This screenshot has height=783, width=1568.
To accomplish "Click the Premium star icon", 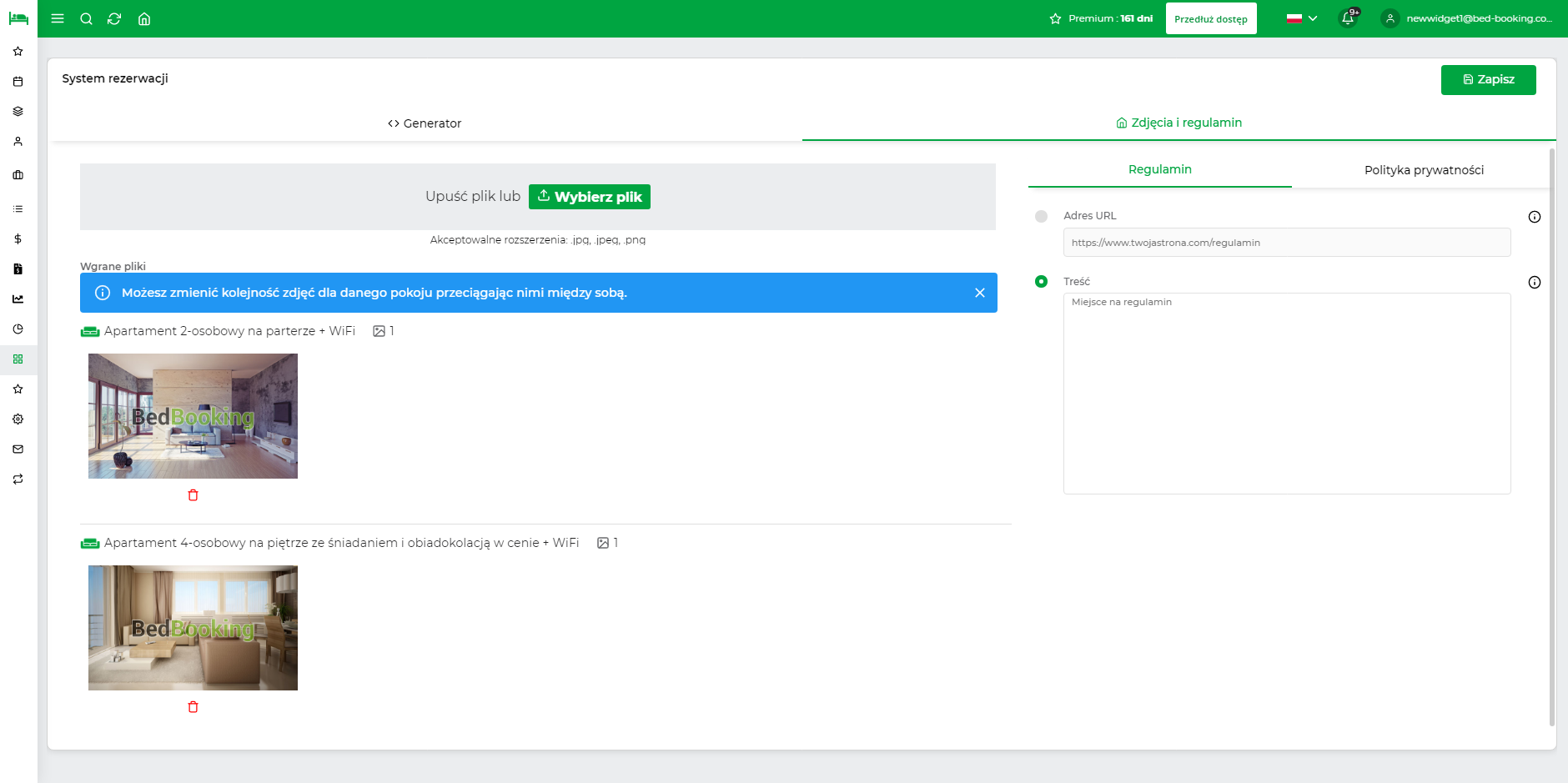I will click(1055, 18).
